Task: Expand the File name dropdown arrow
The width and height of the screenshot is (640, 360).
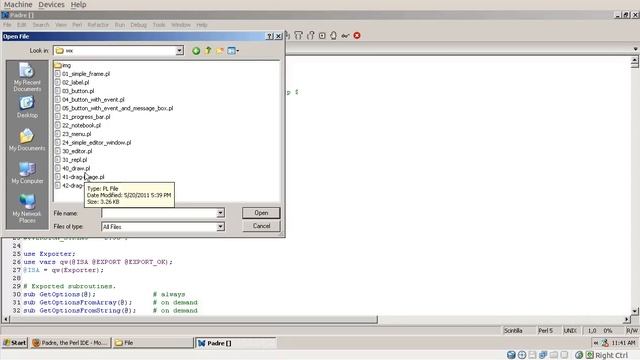Action: point(220,213)
